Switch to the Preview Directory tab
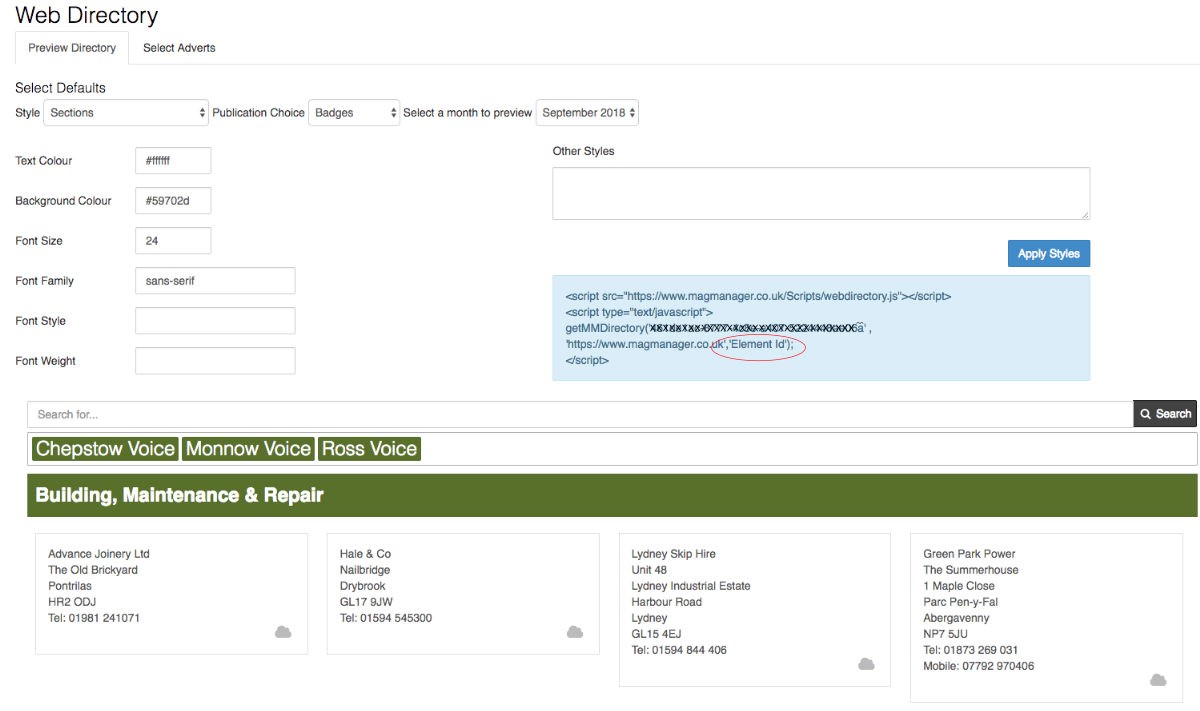This screenshot has height=711, width=1200. coord(72,48)
